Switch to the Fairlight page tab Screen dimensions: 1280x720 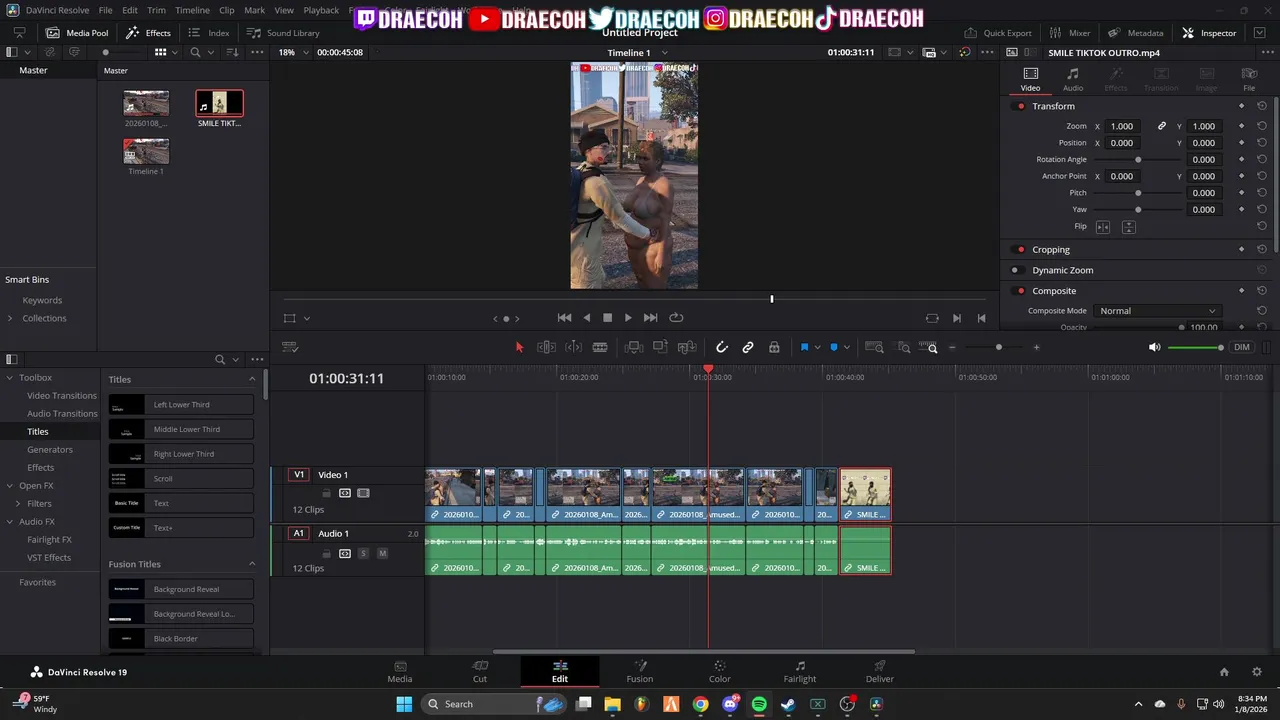800,672
